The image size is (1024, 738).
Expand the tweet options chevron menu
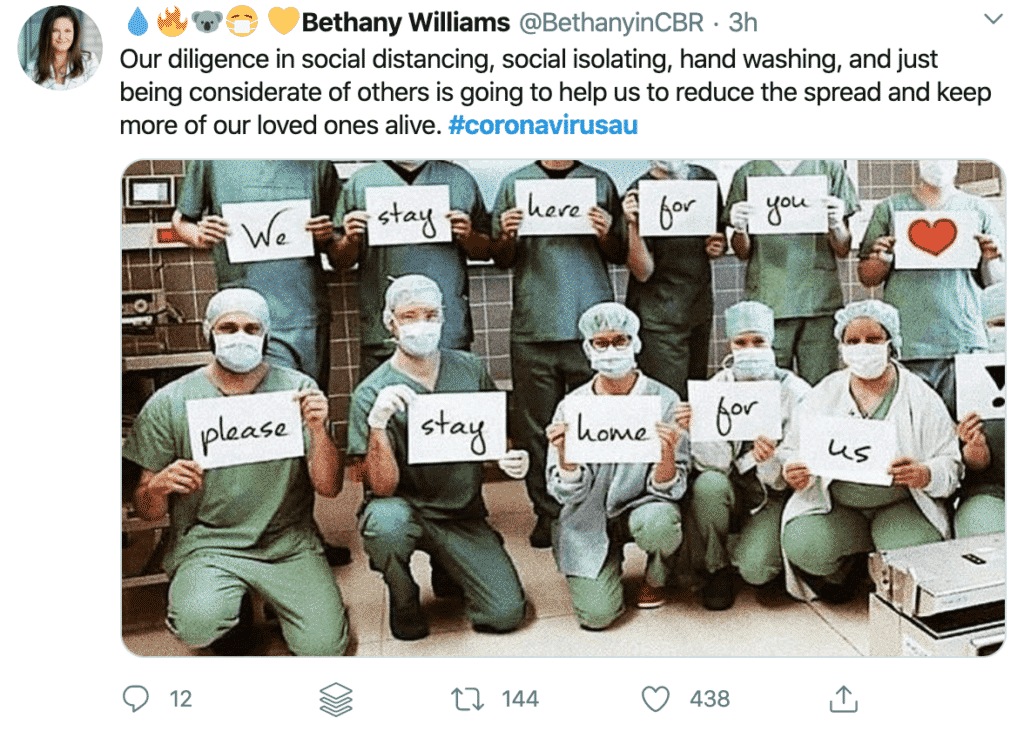coord(993,20)
